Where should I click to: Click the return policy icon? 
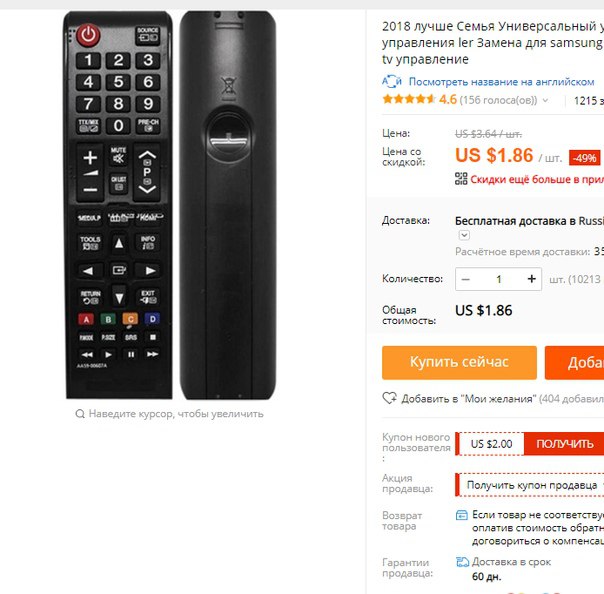(x=461, y=515)
